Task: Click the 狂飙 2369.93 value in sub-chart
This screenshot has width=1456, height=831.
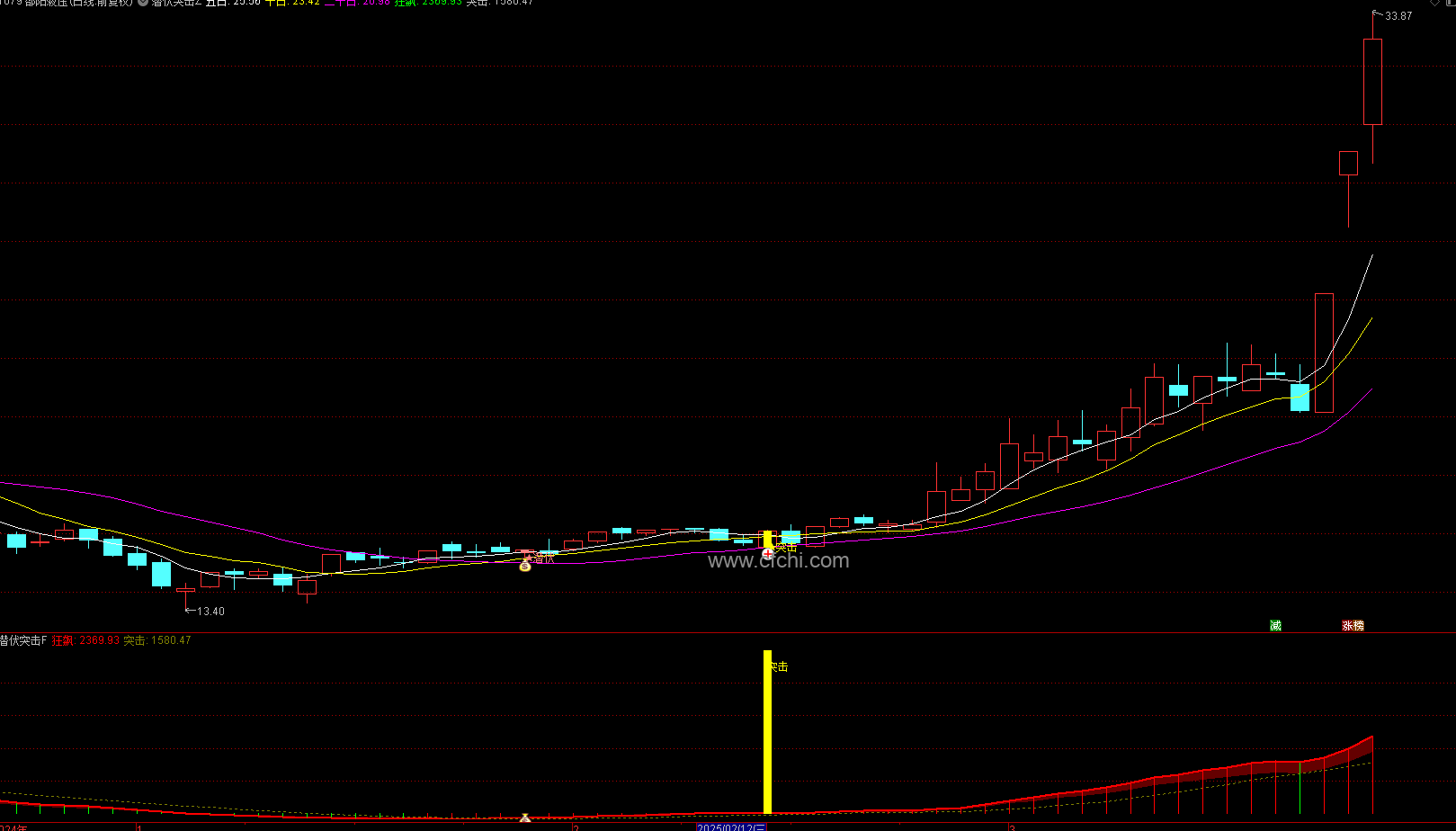Action: tap(85, 640)
